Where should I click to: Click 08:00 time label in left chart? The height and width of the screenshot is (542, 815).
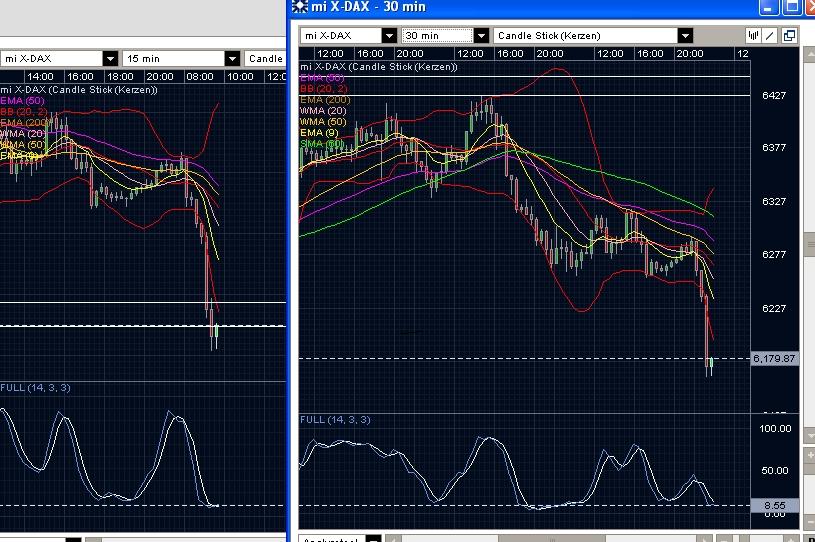200,76
